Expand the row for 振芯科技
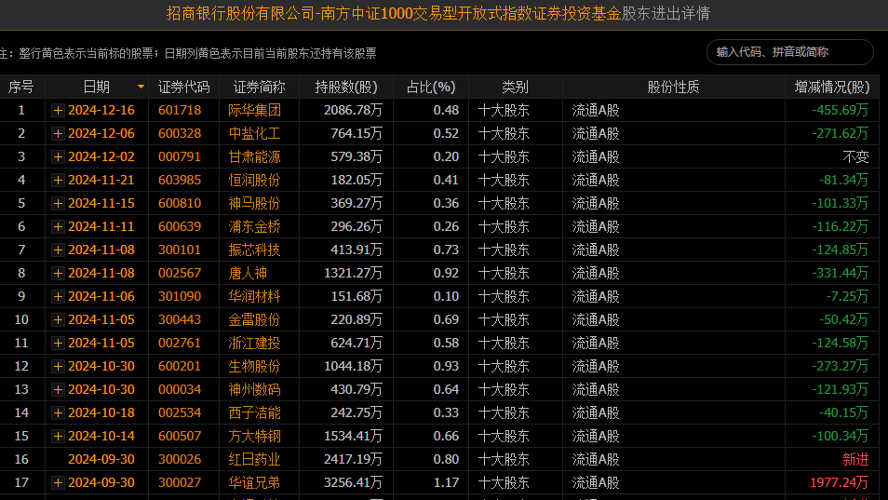 [58, 250]
